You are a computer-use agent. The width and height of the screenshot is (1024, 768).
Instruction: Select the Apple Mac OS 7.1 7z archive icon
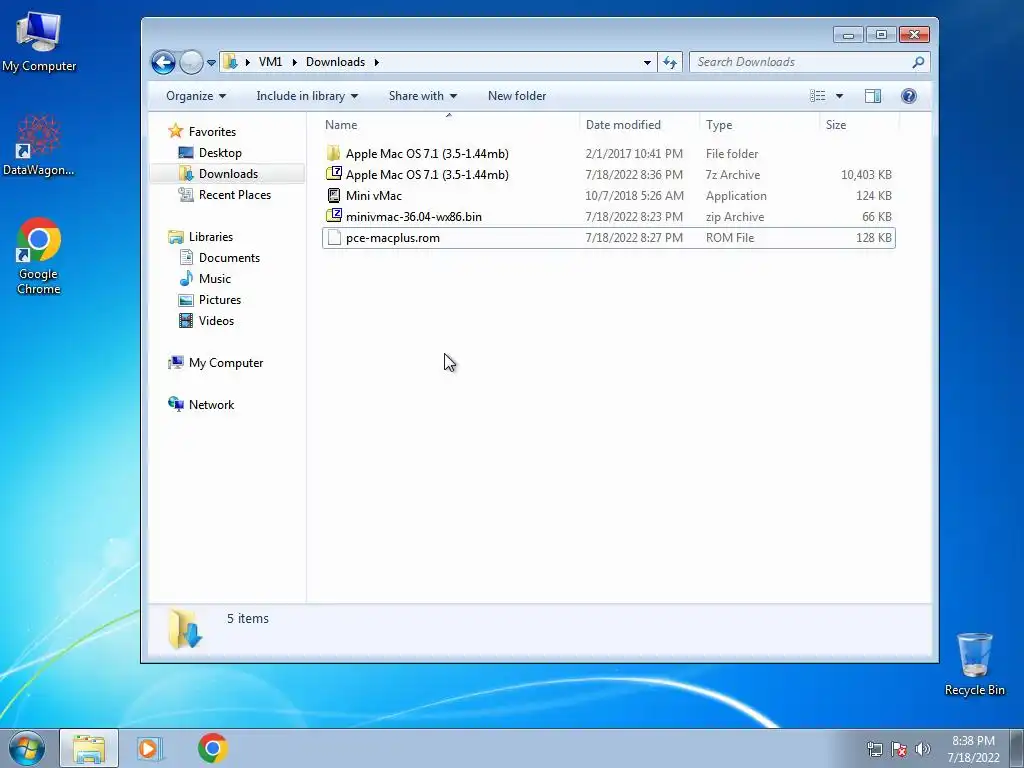[x=334, y=174]
